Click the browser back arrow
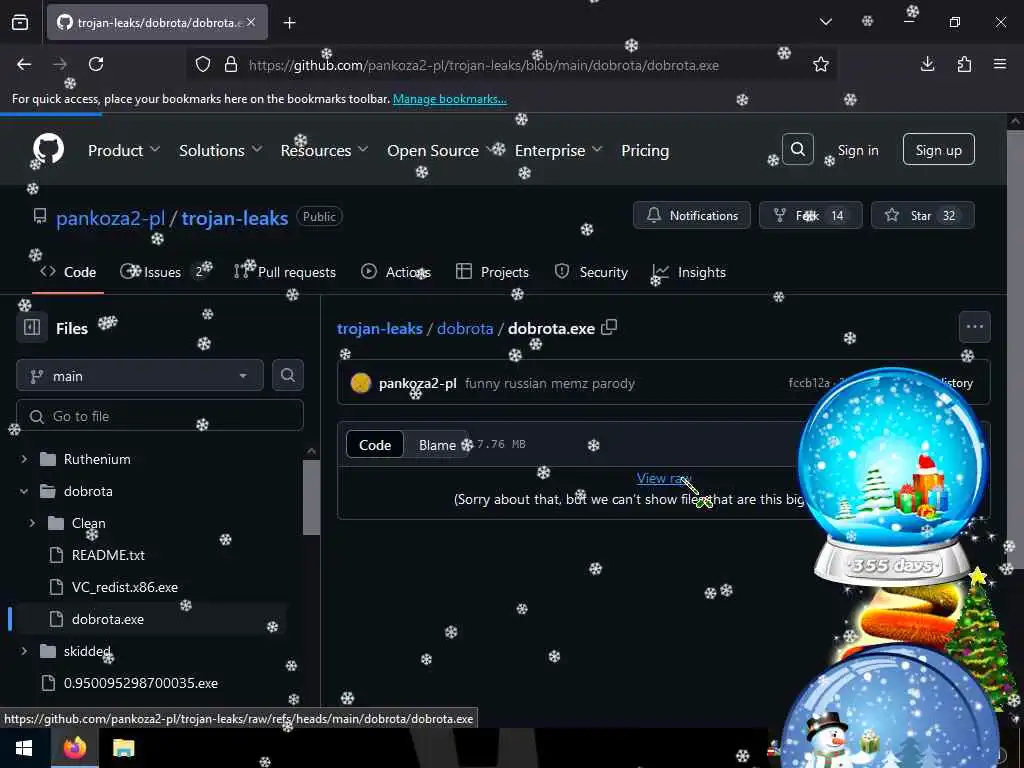1024x768 pixels. point(24,64)
